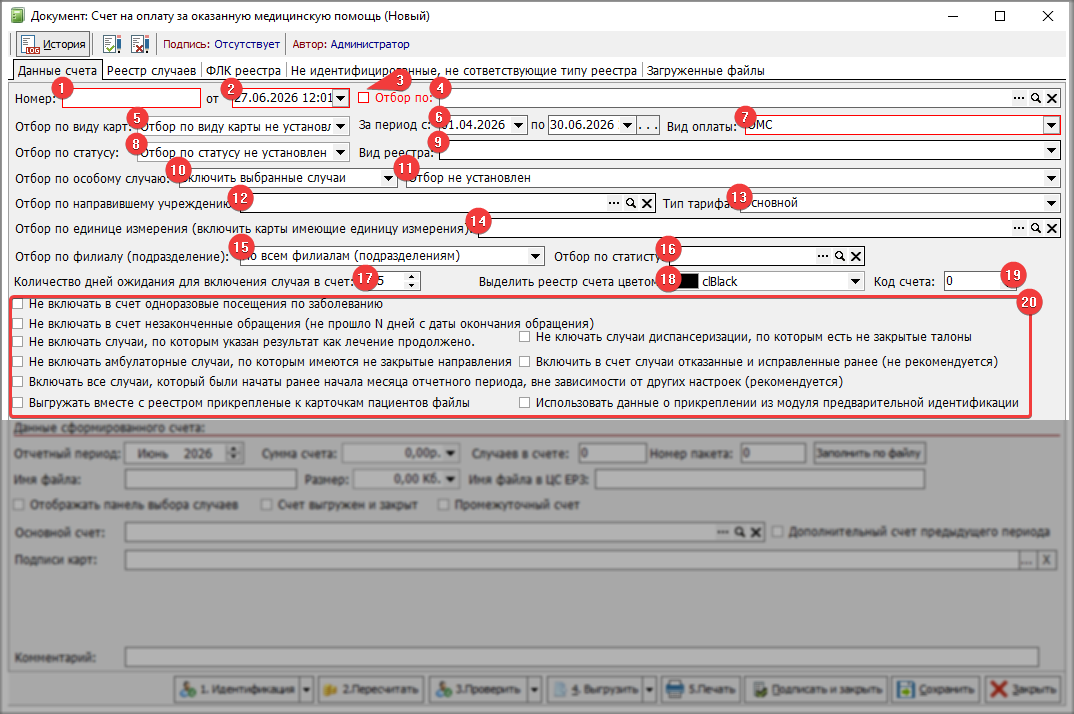Click the Сохранить button
This screenshot has width=1074, height=714.
tap(936, 689)
